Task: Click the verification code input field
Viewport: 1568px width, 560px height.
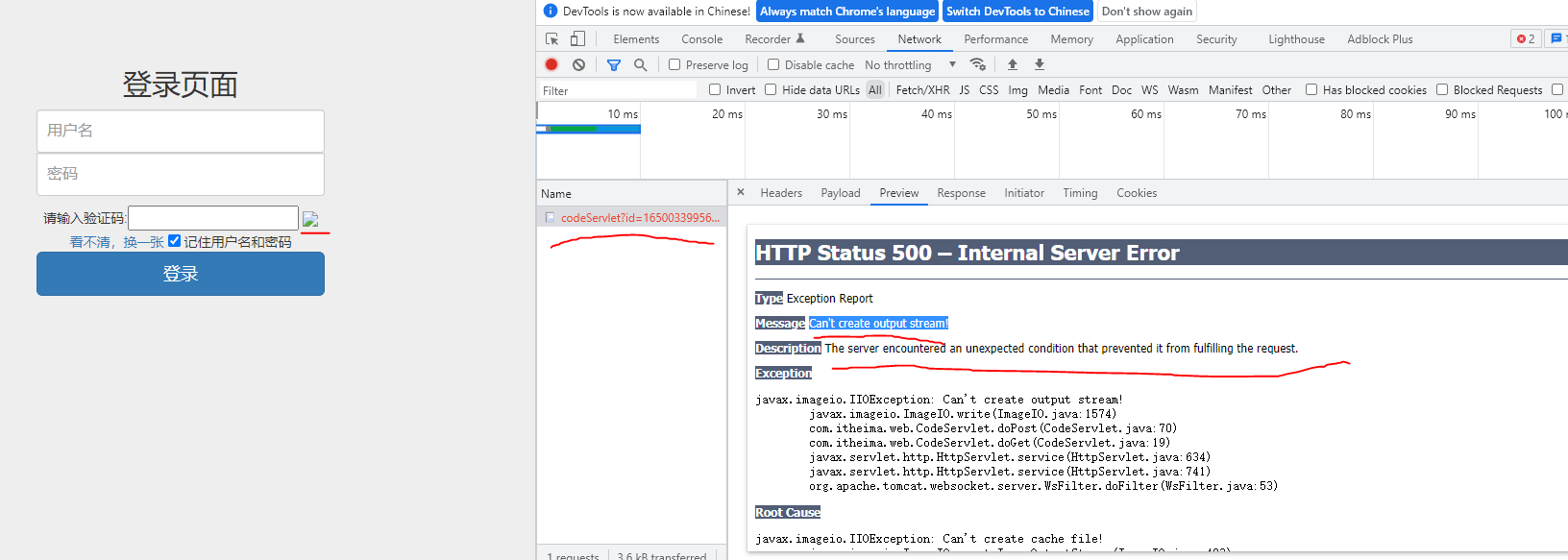Action: pos(213,218)
